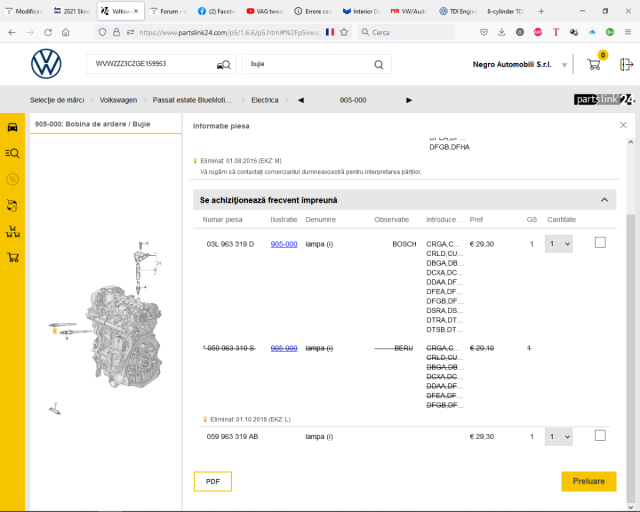The image size is (640, 512).
Task: Click the Electrica breadcrumb
Action: 264,100
